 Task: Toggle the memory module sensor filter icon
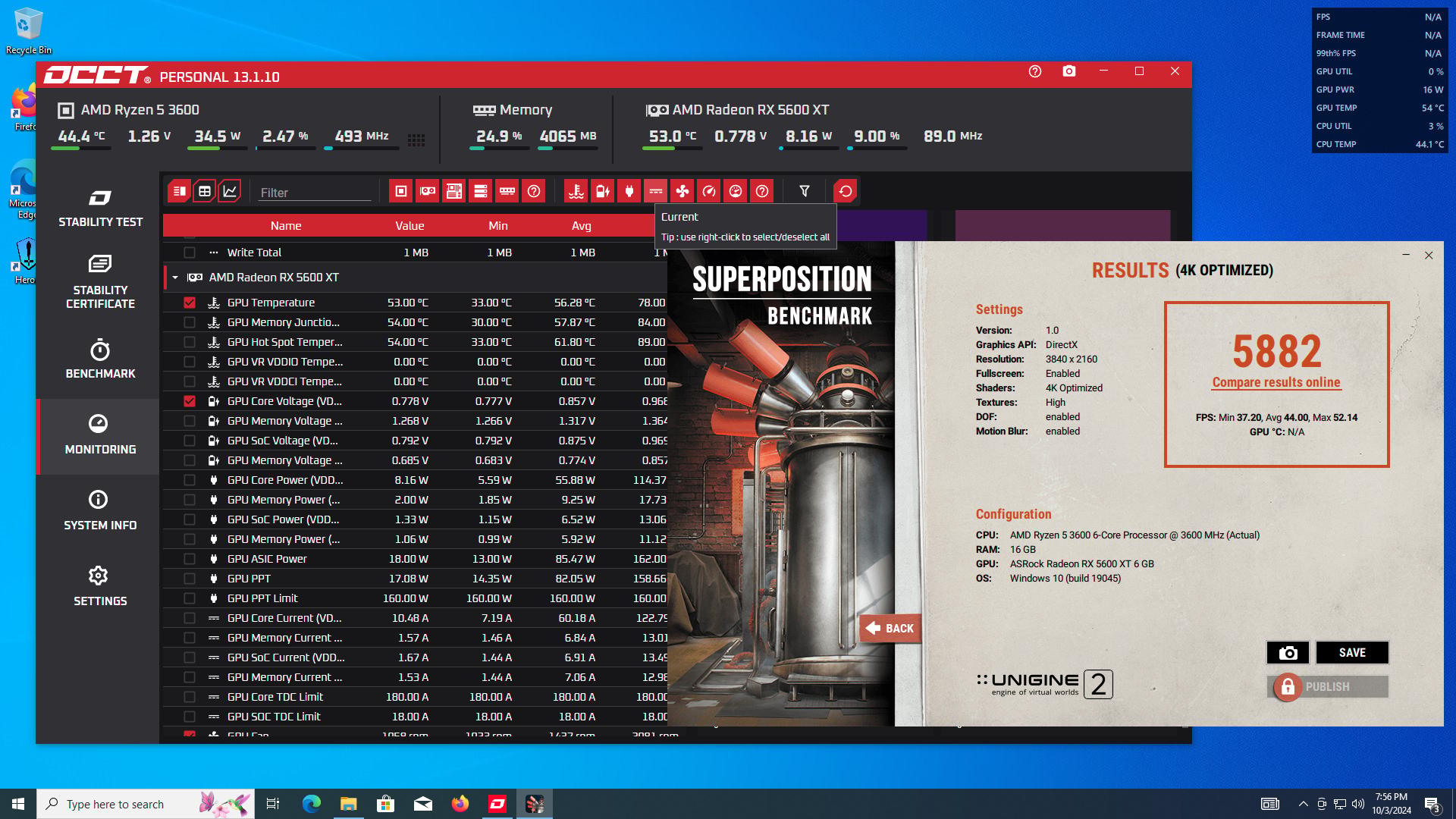(x=507, y=192)
